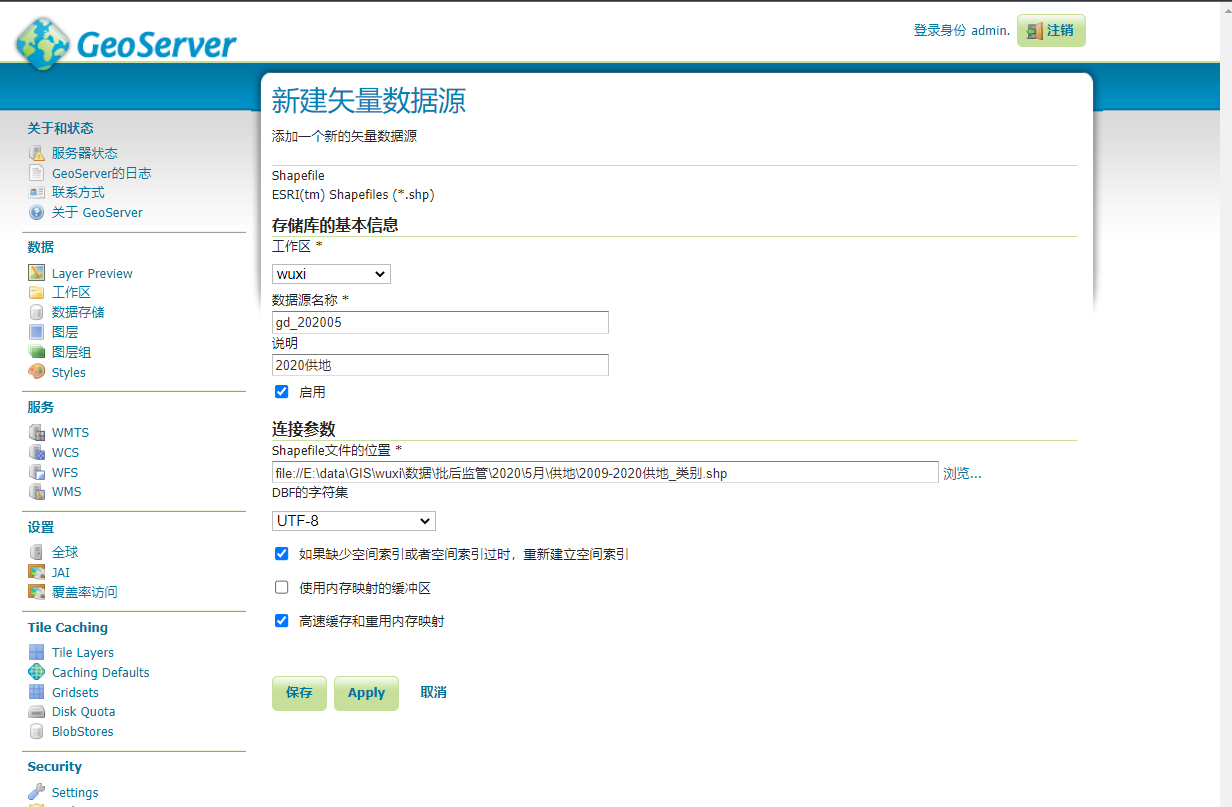Click the 数据存储 database icon
This screenshot has width=1232, height=807.
pos(37,312)
